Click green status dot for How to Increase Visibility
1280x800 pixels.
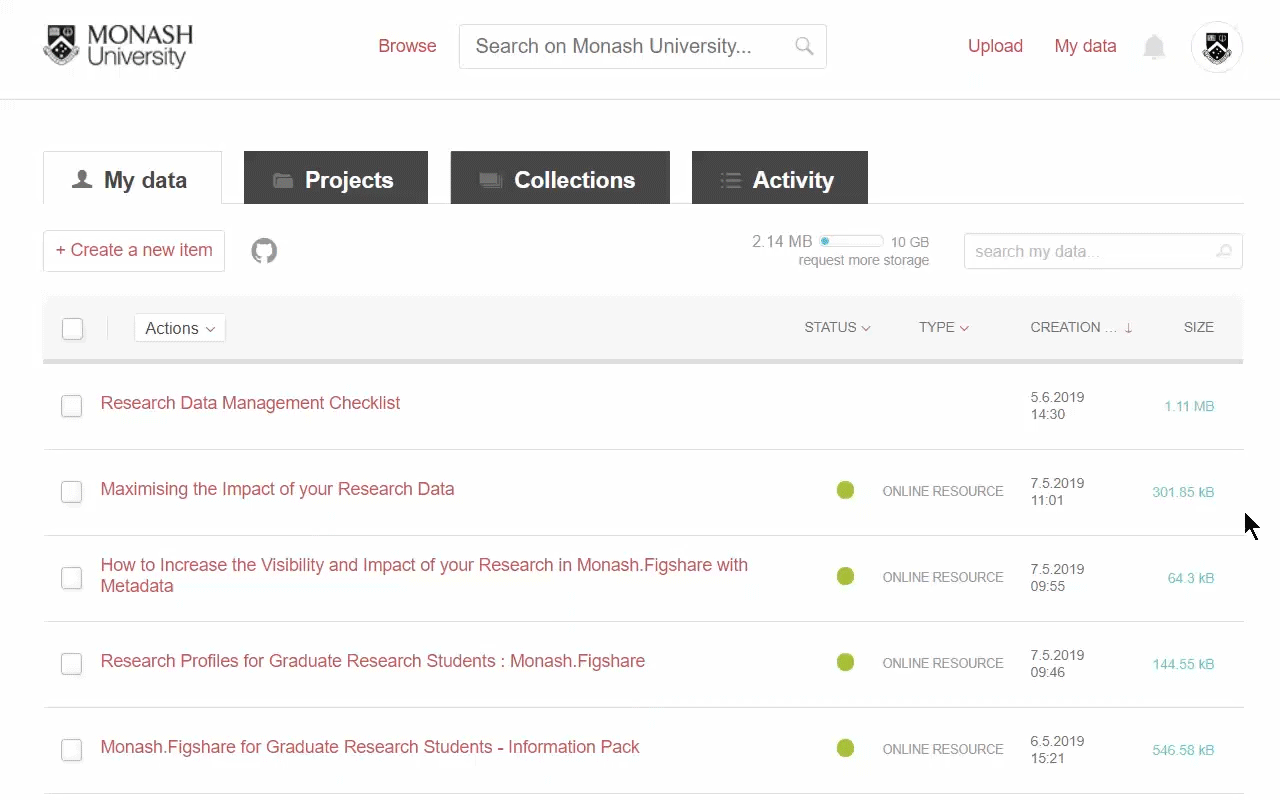[845, 576]
